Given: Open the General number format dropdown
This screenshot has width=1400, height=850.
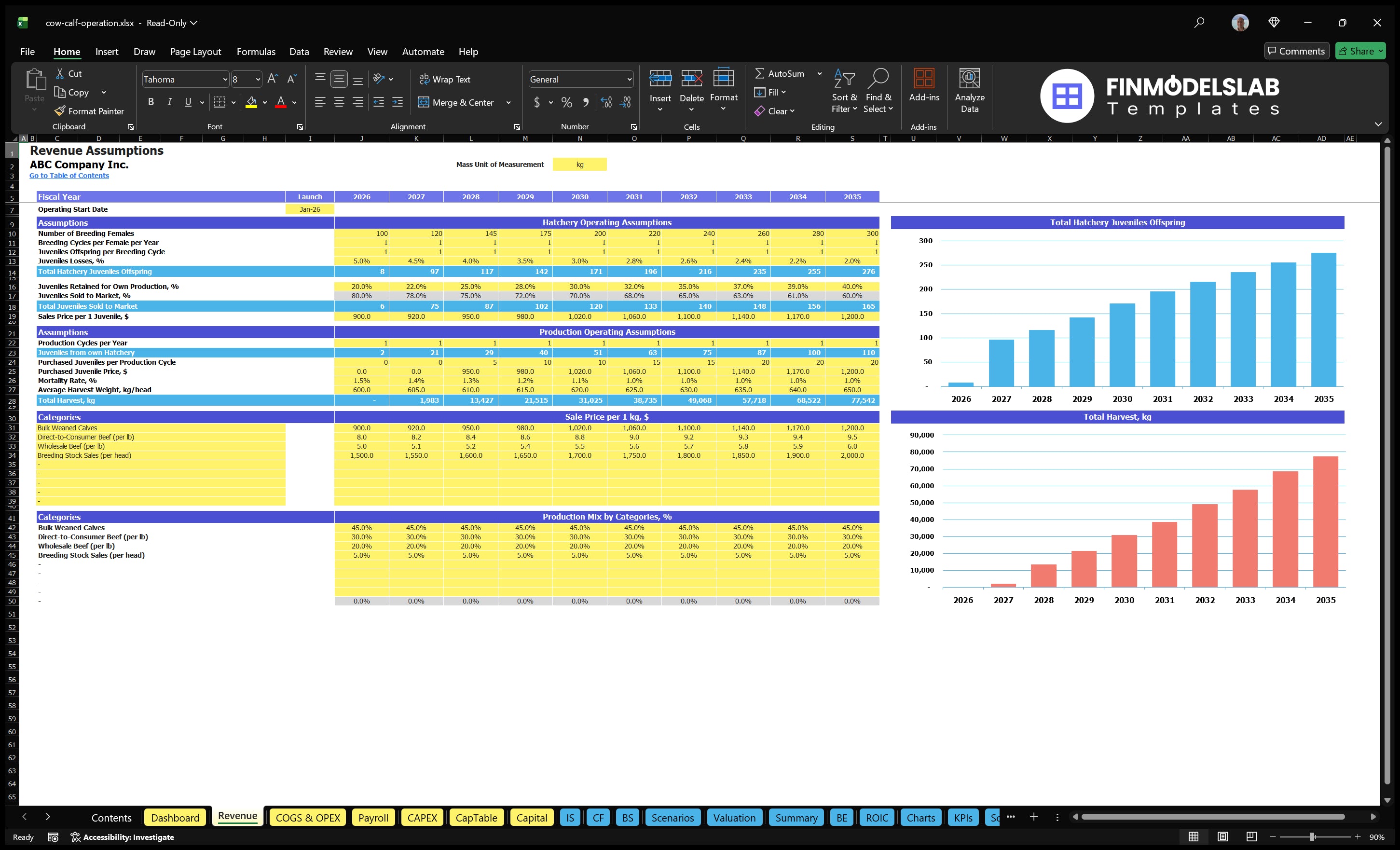Looking at the screenshot, I should [x=629, y=79].
